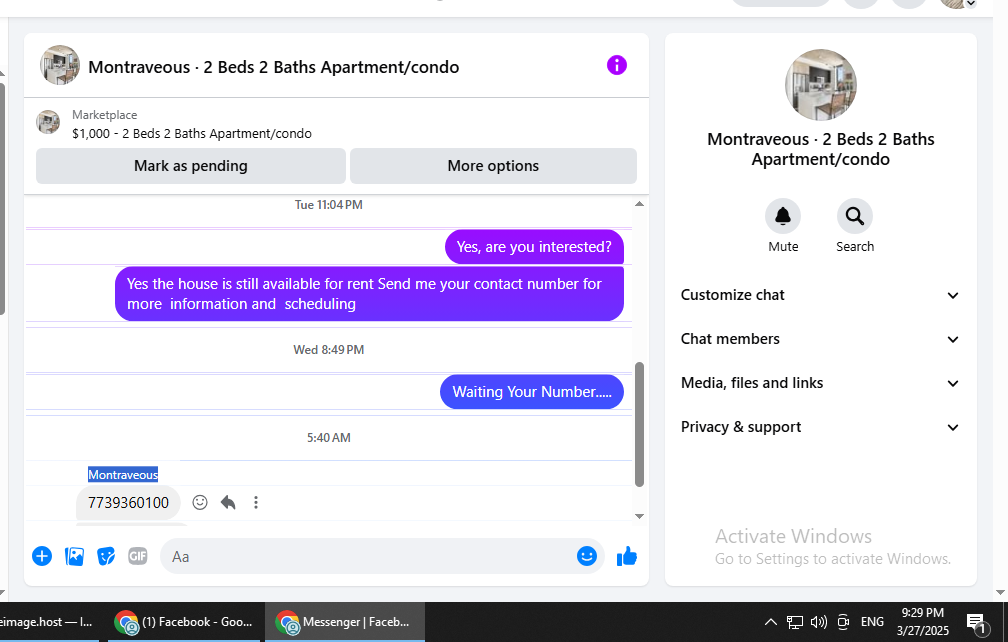Mute this conversation with bell icon
This screenshot has width=1008, height=642.
[782, 216]
